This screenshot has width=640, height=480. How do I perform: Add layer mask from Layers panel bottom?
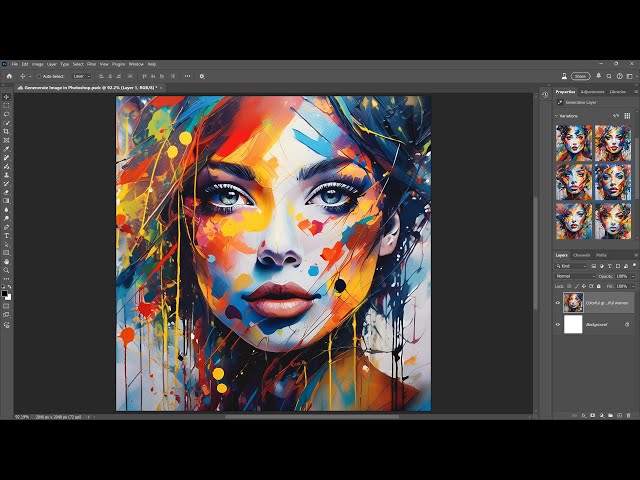coord(592,416)
